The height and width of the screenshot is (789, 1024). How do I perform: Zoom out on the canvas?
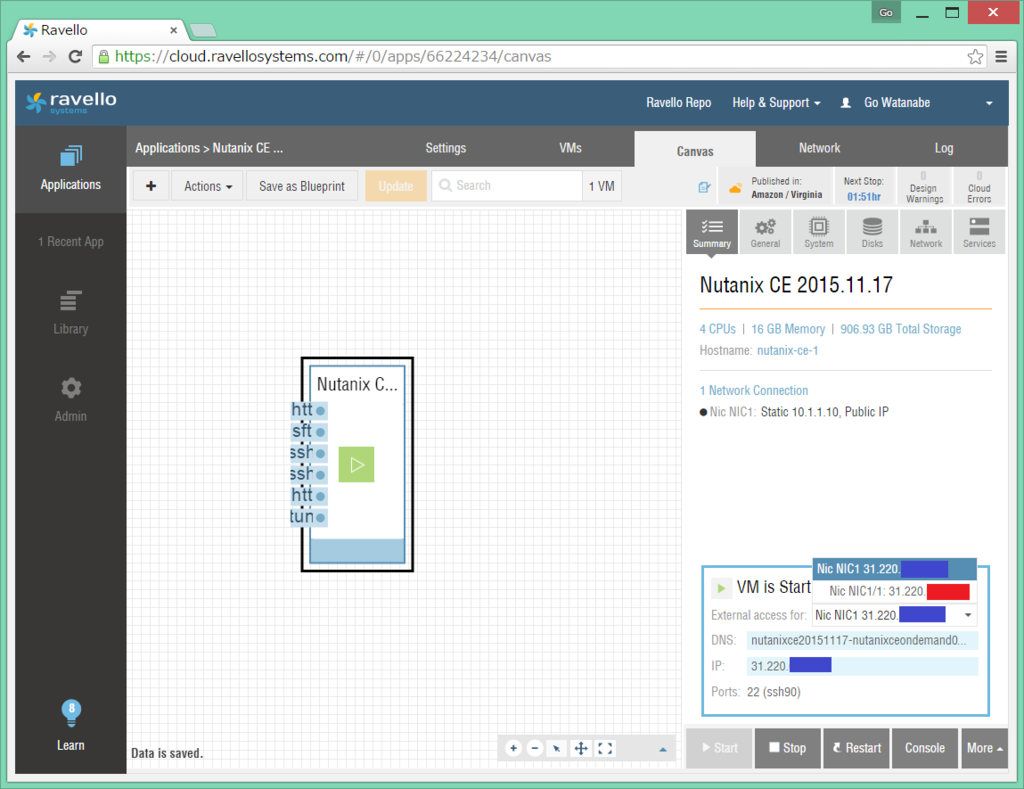pos(535,749)
